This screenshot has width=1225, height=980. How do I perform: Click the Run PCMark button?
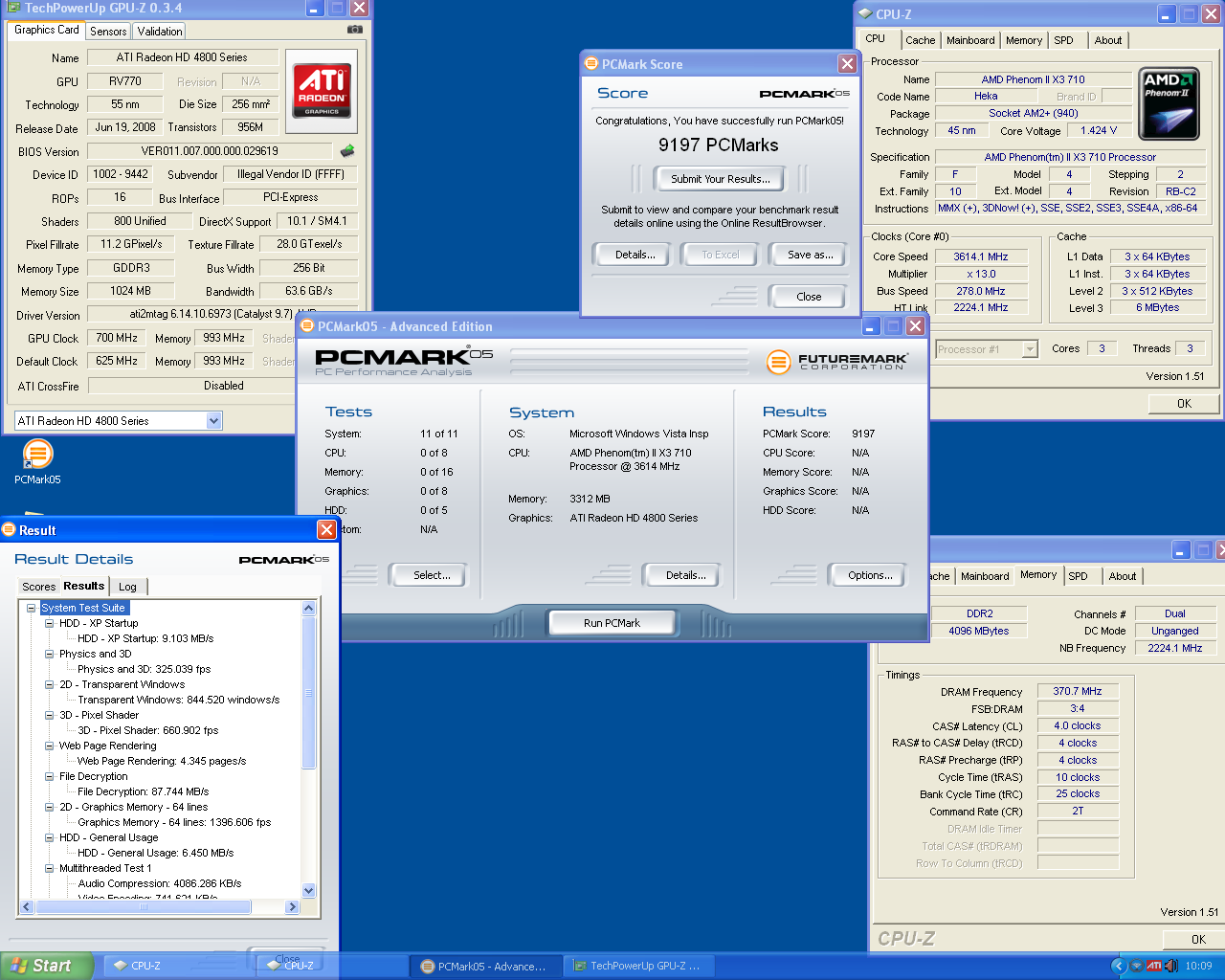coord(612,623)
